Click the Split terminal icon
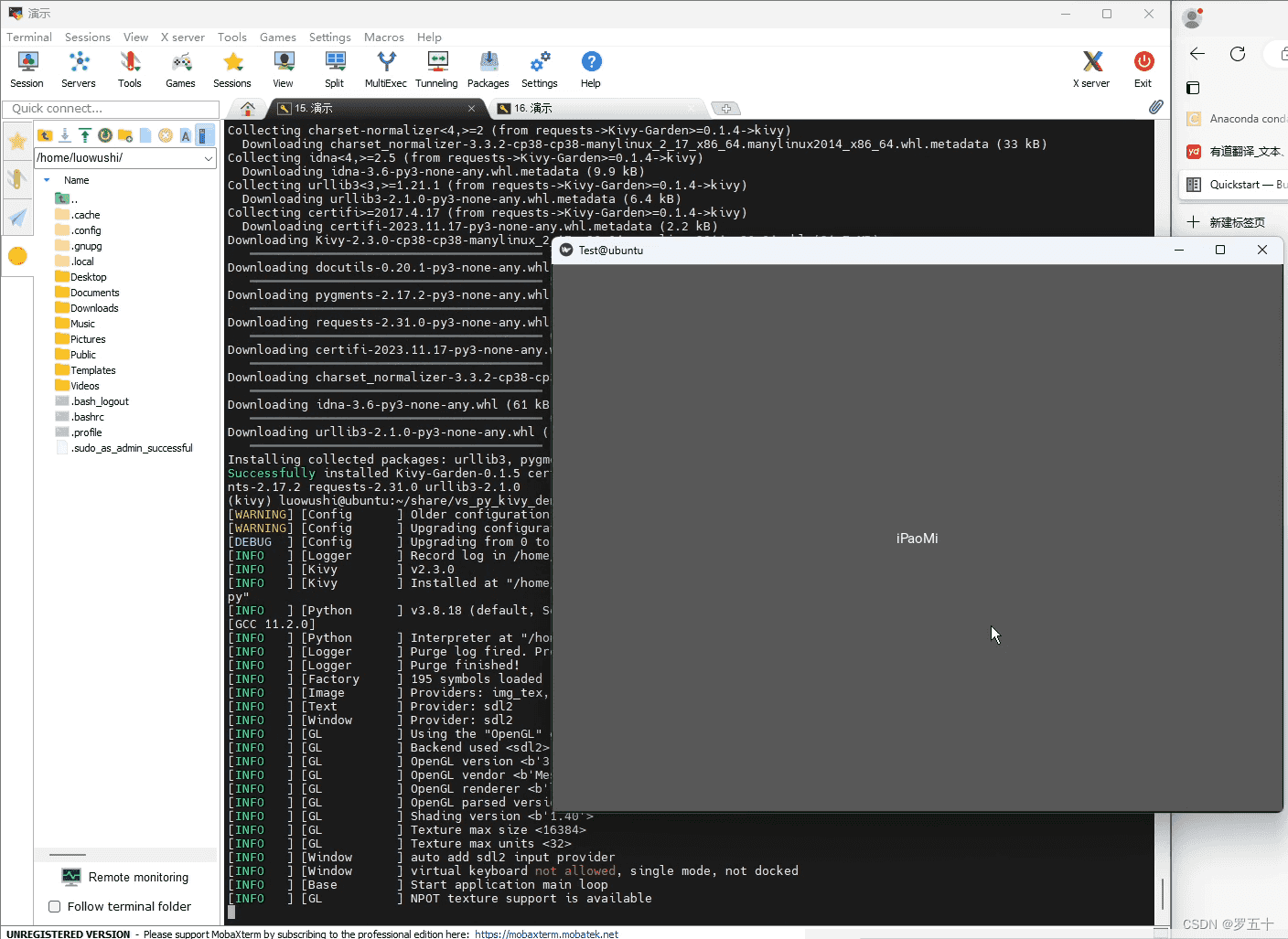Viewport: 1288px width, 939px height. 335,69
